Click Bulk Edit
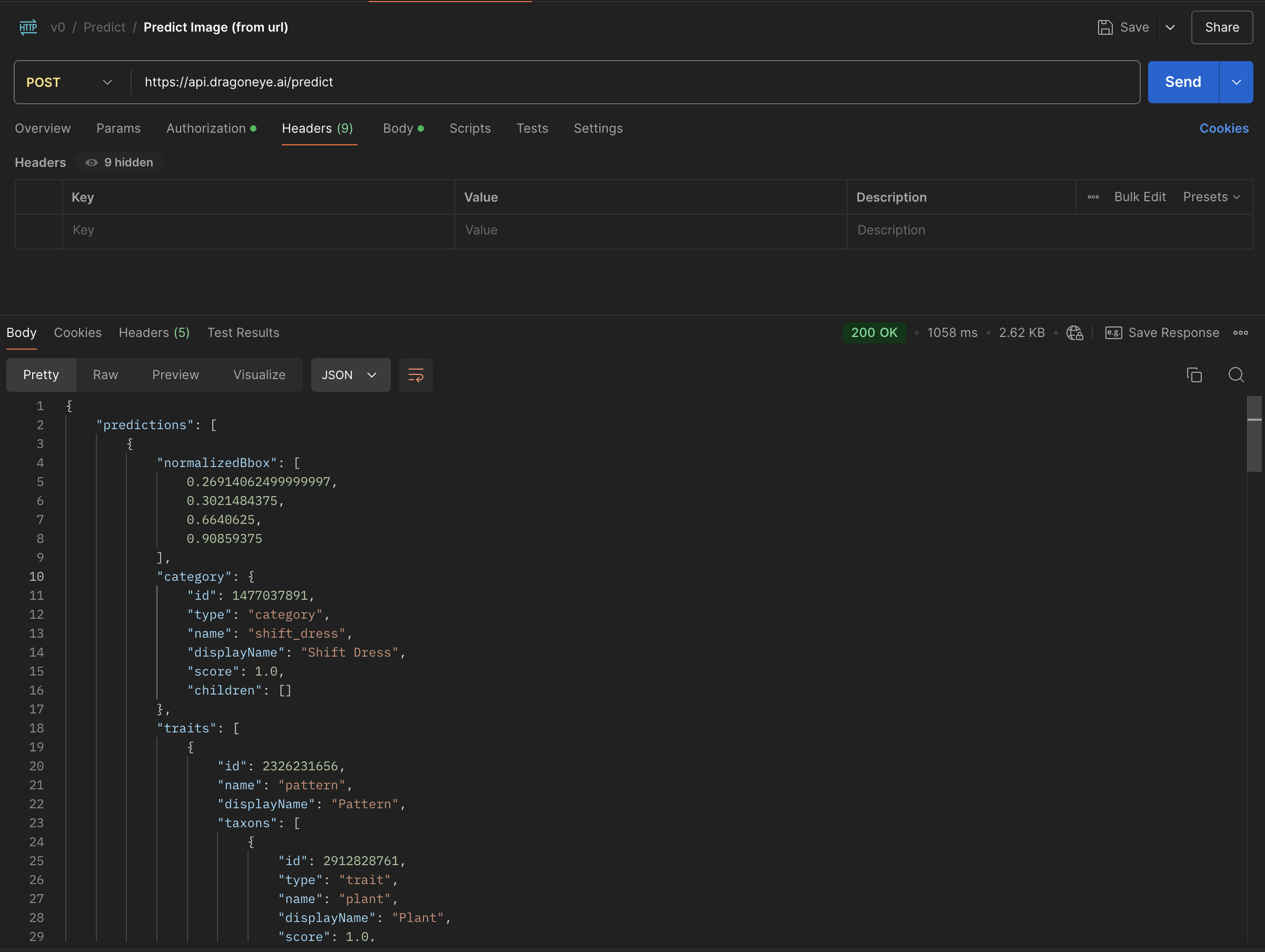The image size is (1265, 952). point(1140,197)
